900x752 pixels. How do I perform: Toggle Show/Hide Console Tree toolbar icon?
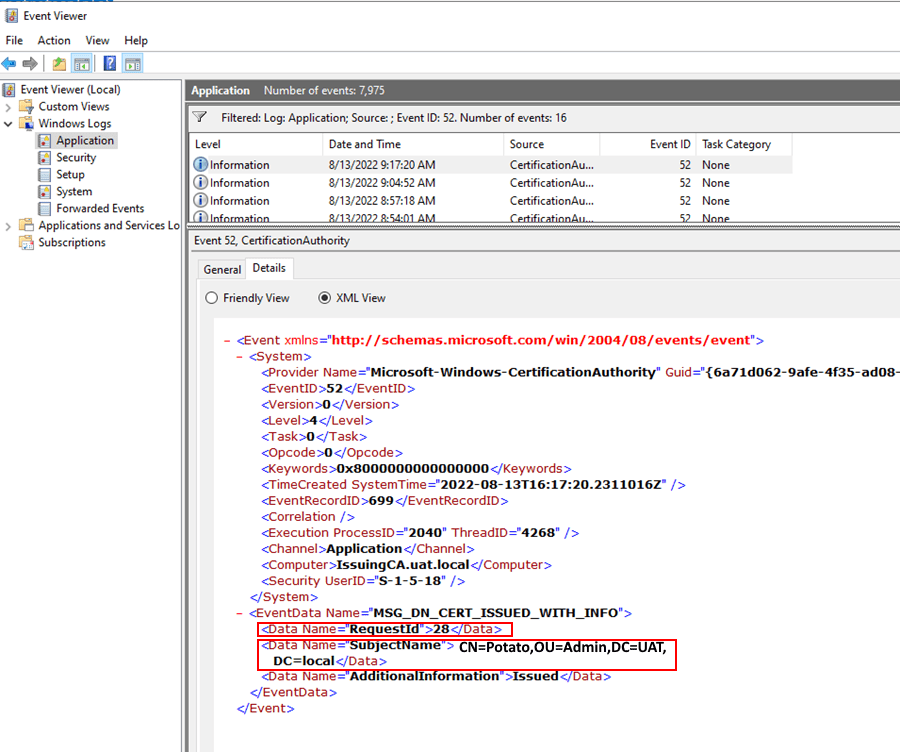click(82, 64)
